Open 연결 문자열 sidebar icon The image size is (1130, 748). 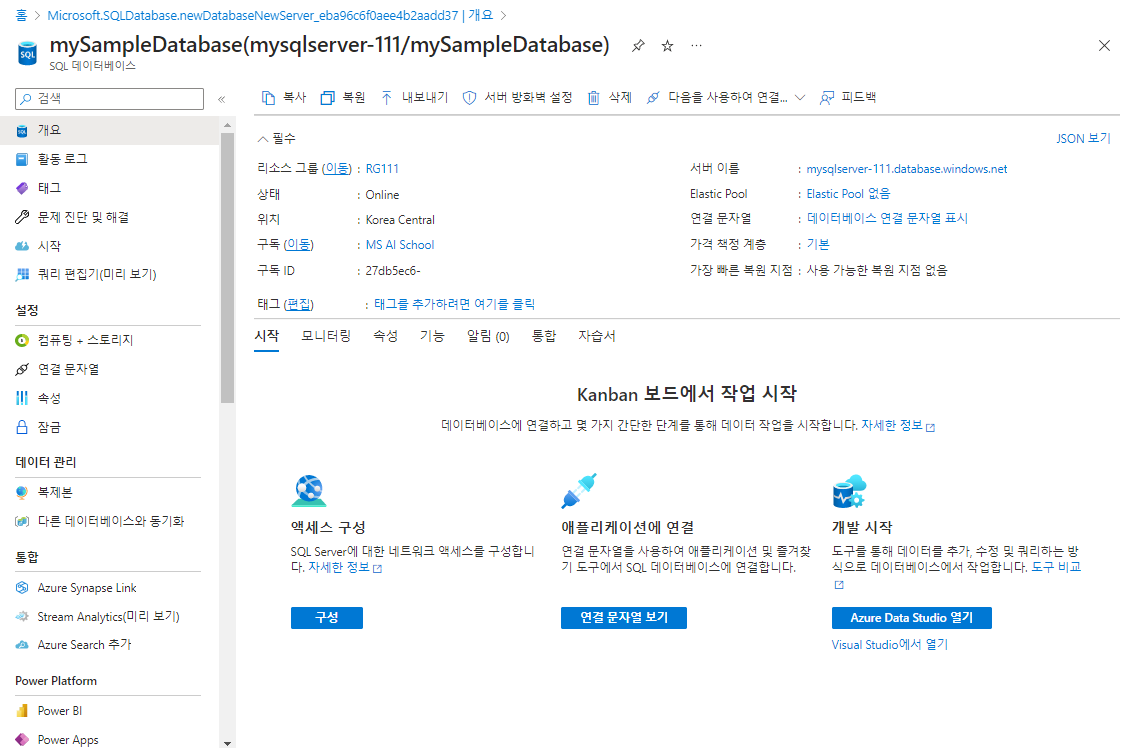(22, 370)
